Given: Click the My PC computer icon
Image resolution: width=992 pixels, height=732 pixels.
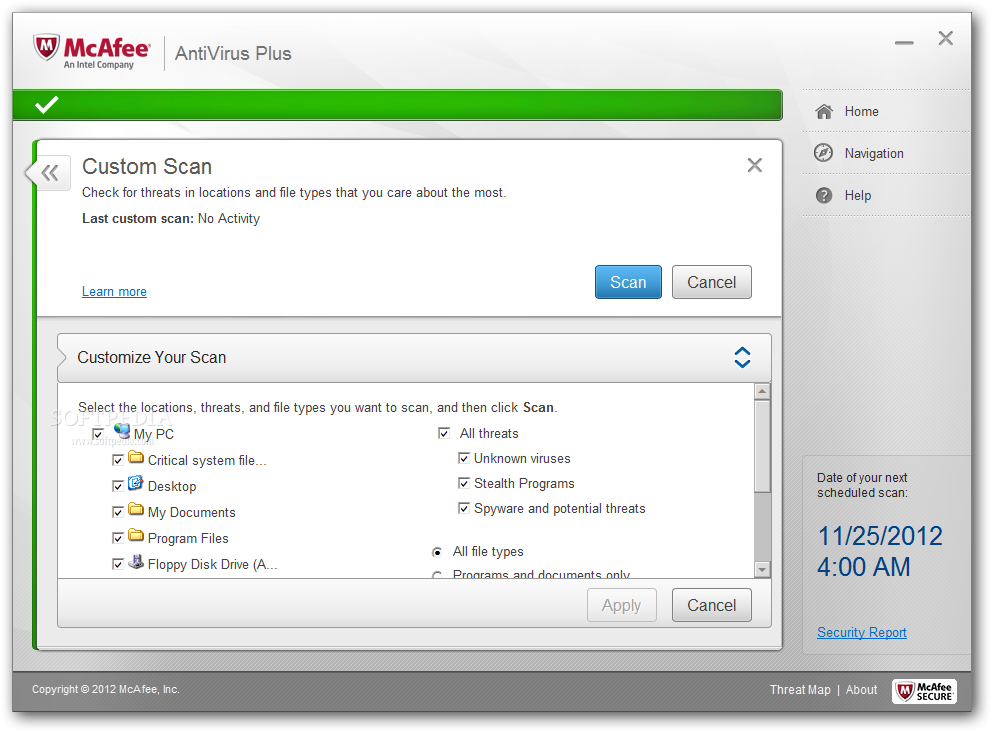Looking at the screenshot, I should coord(122,430).
